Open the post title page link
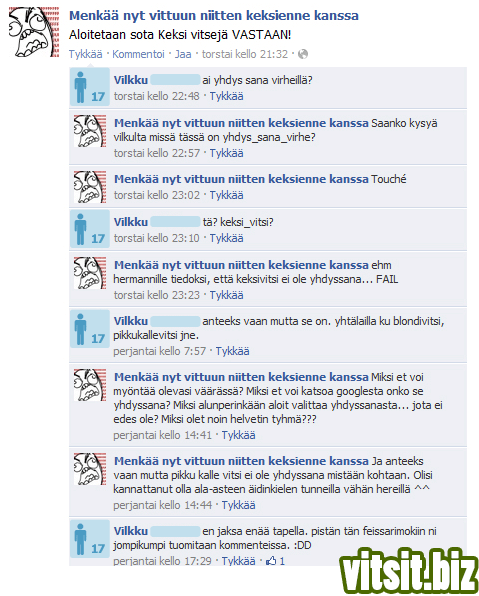This screenshot has height=596, width=479. pos(214,16)
